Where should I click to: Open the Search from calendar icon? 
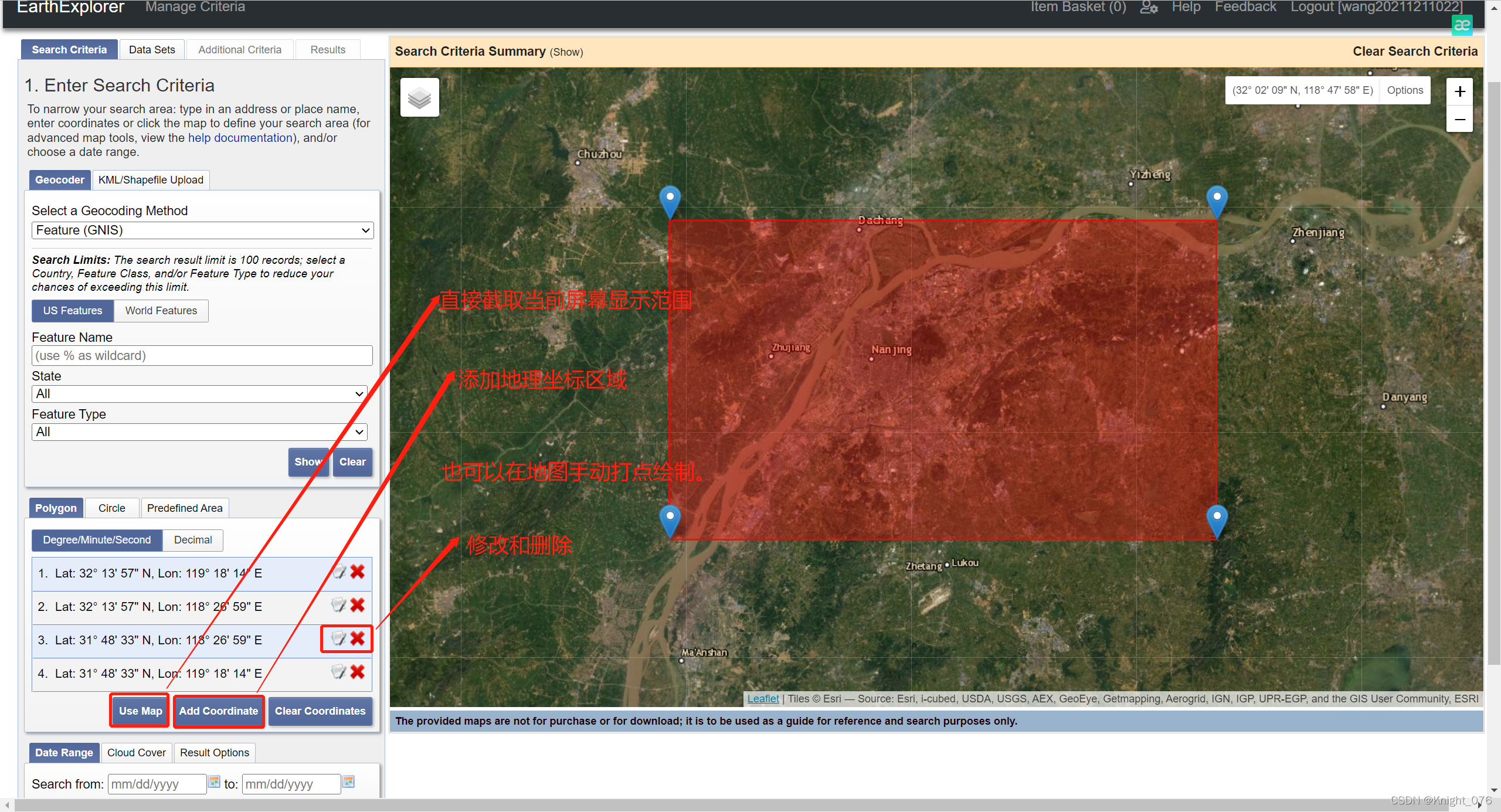point(215,782)
